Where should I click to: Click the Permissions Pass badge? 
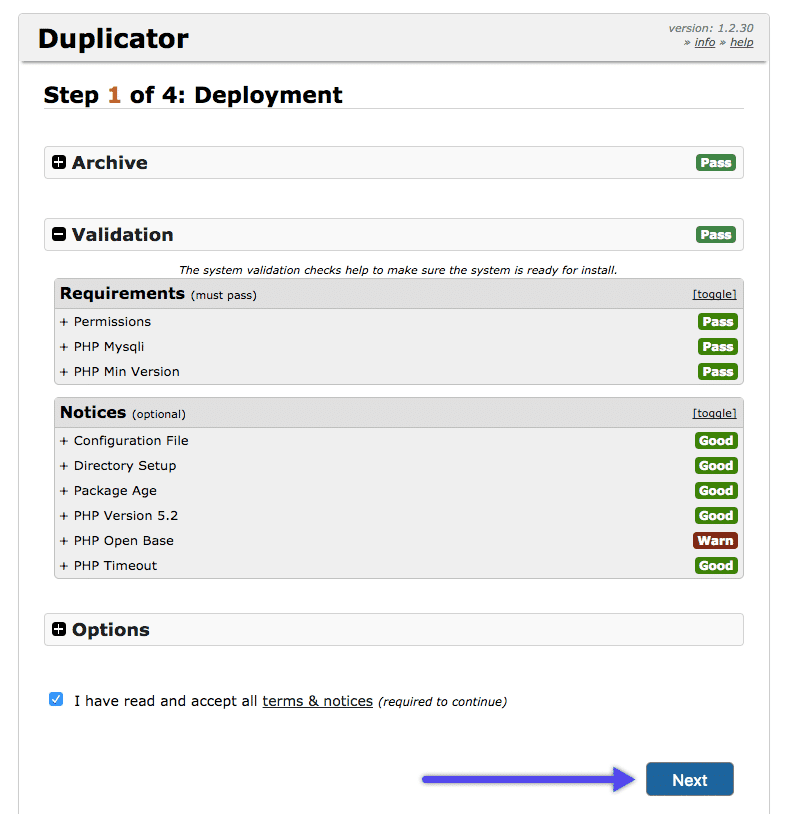[x=717, y=322]
